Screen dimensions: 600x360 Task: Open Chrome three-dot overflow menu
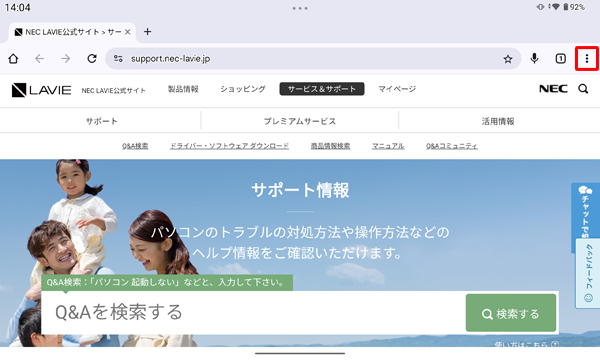pos(587,59)
